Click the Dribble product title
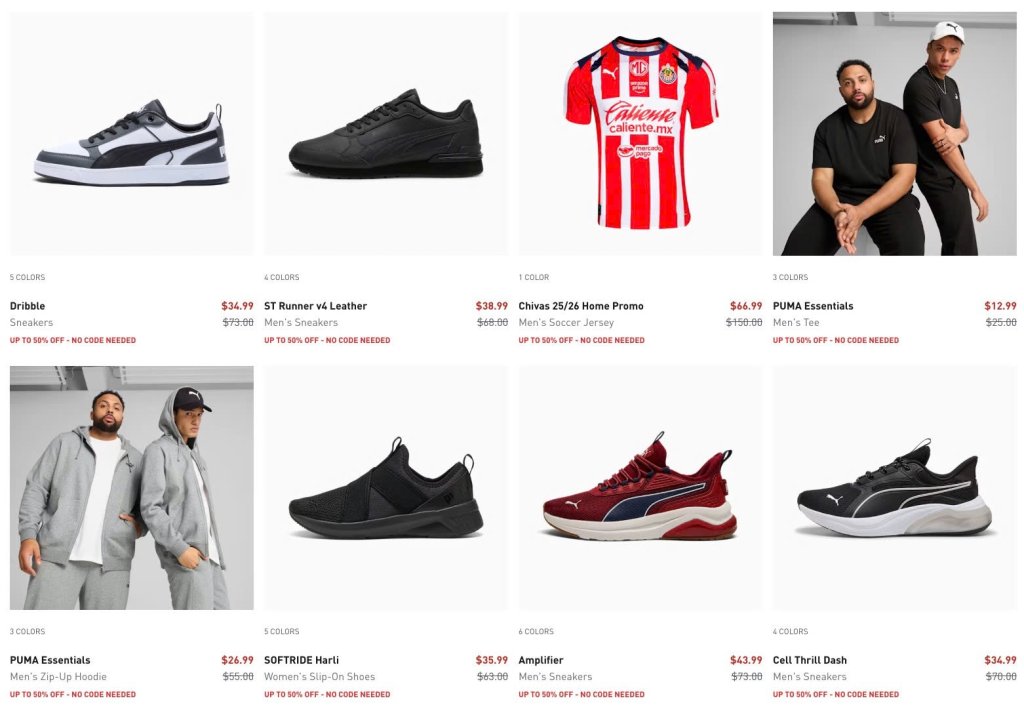This screenshot has height=707, width=1024. 27,306
